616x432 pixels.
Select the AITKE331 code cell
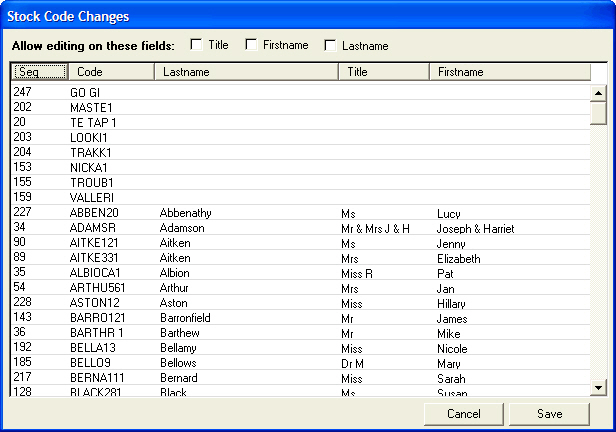click(94, 258)
